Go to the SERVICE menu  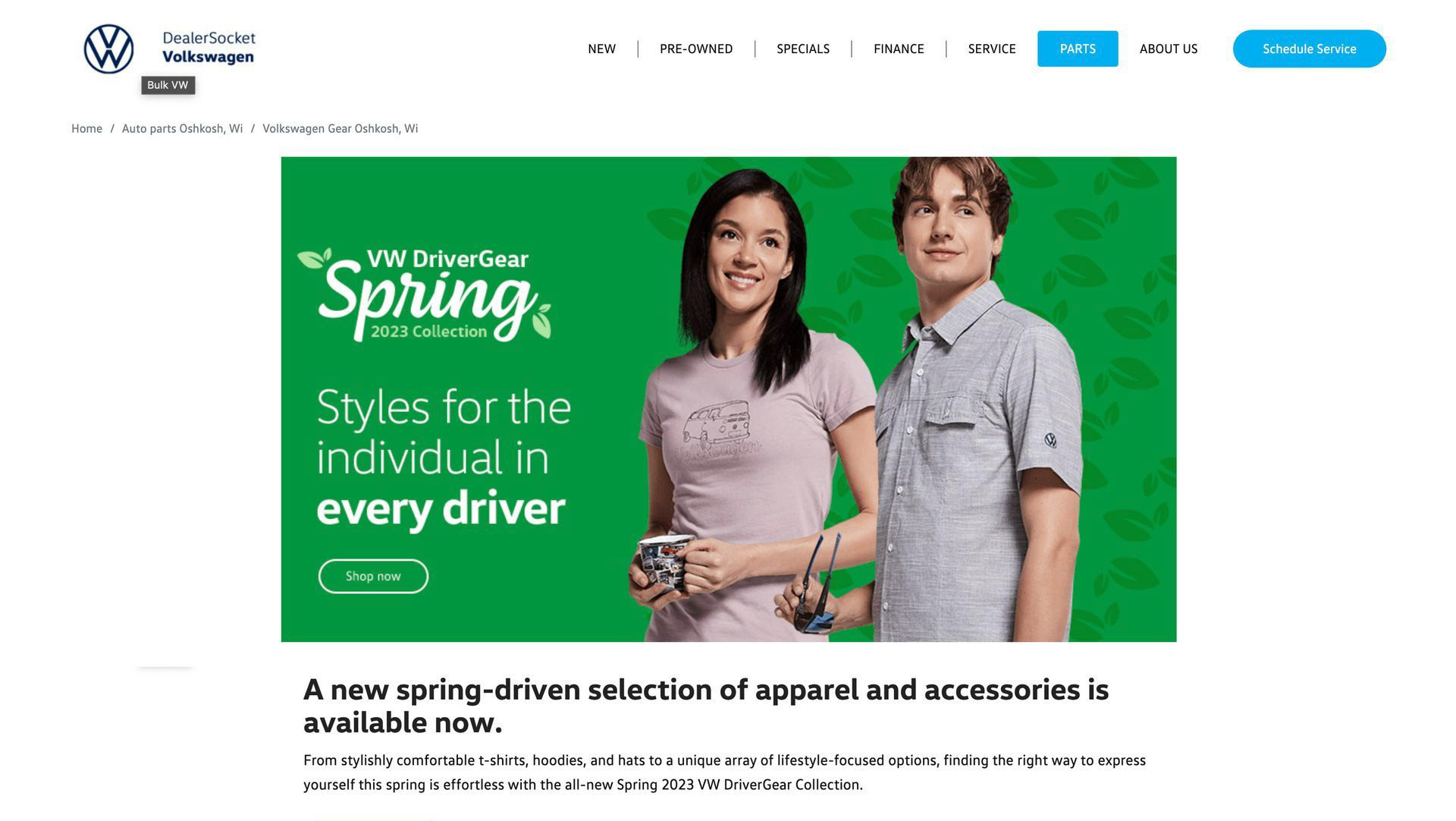click(992, 49)
